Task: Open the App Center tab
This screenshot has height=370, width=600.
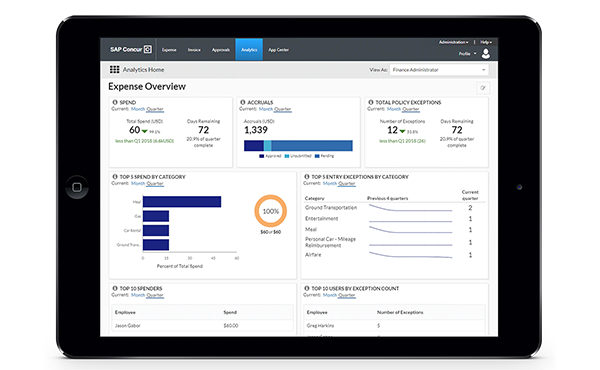Action: coord(279,50)
